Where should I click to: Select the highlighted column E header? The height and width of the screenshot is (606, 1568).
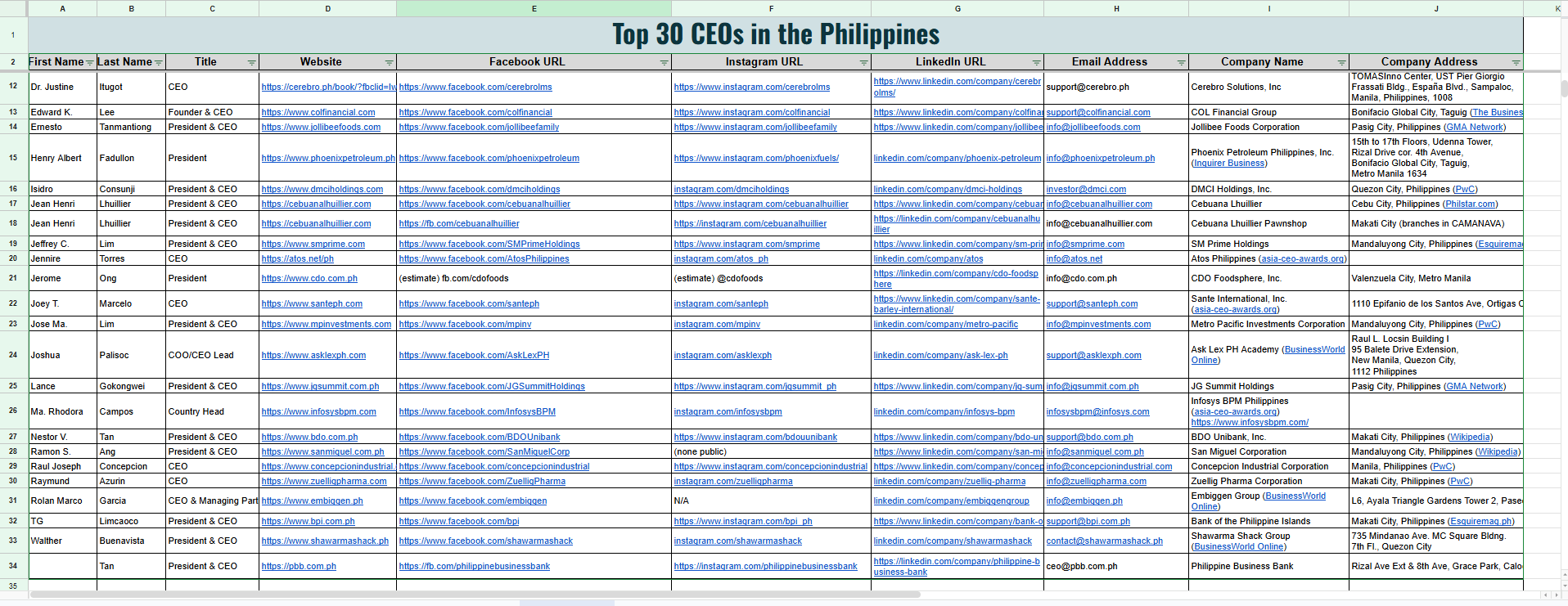click(x=534, y=8)
